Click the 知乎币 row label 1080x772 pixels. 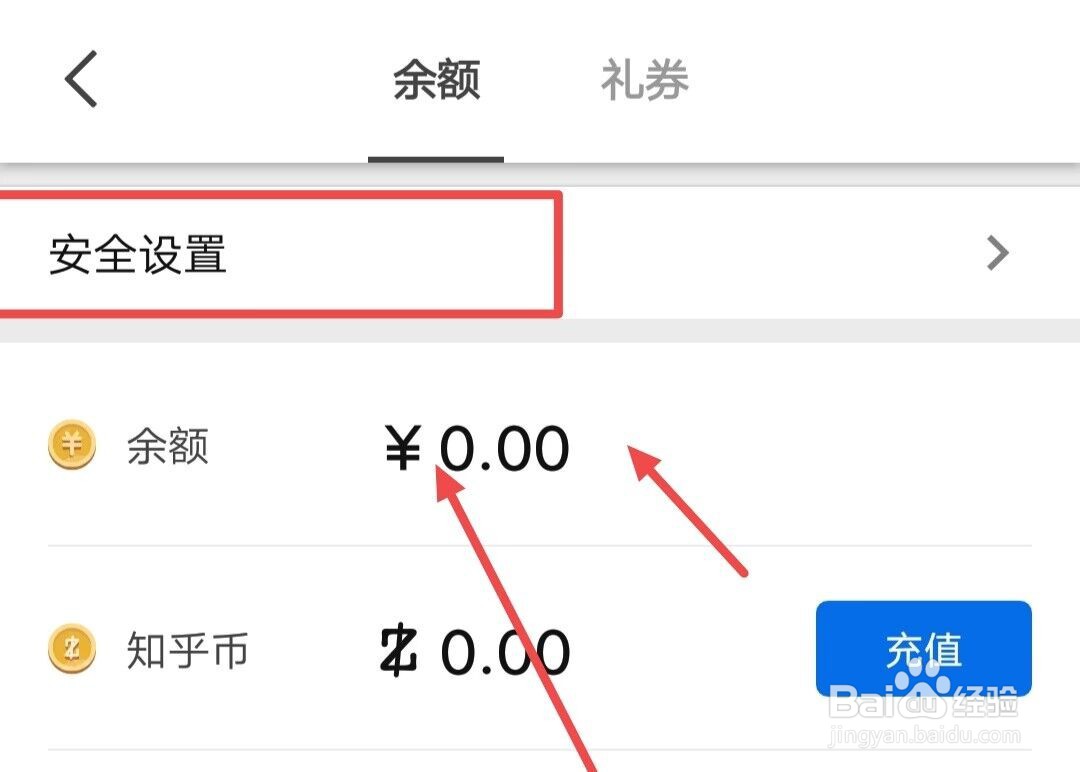(187, 650)
